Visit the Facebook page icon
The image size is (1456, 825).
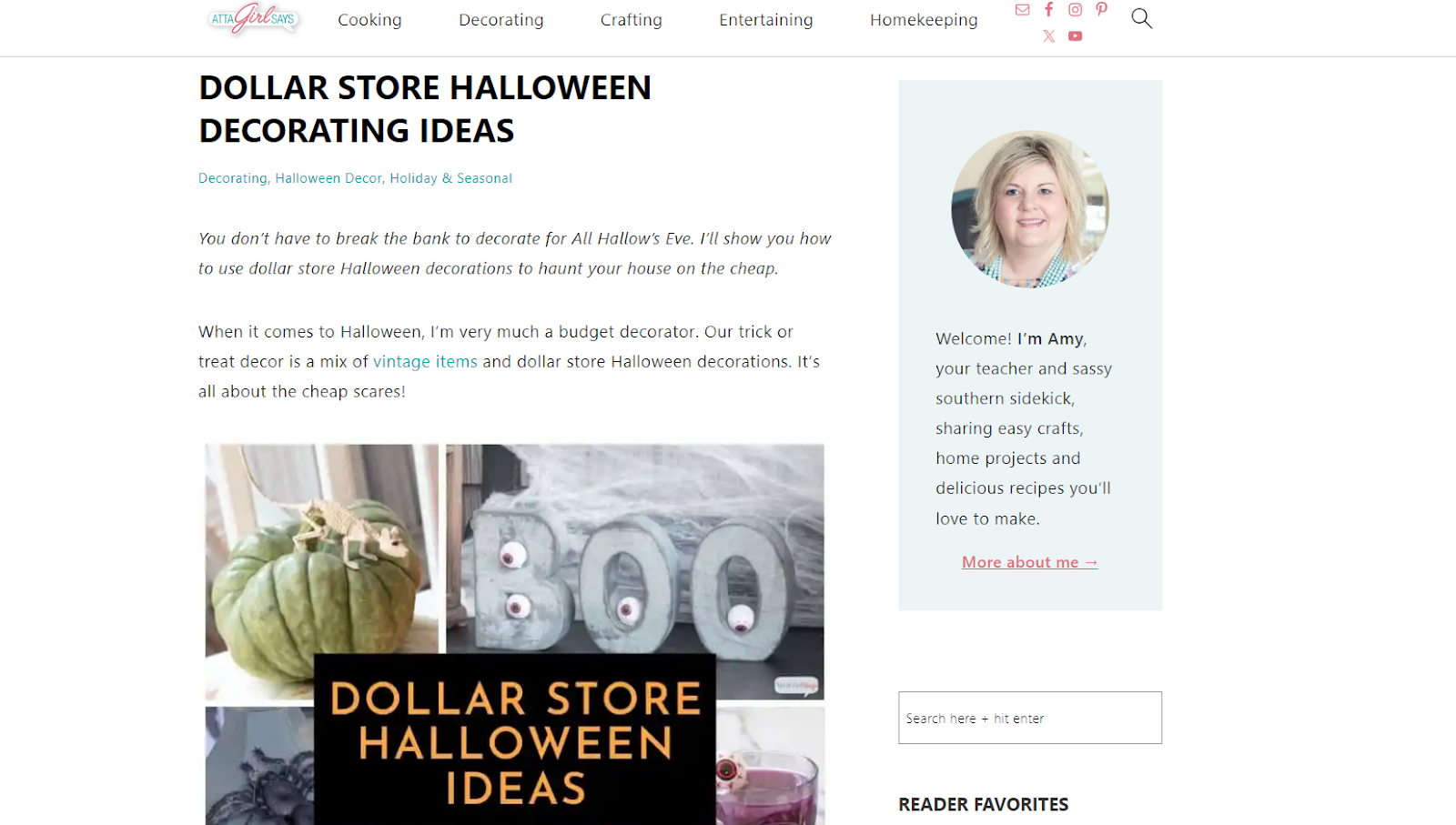click(x=1048, y=9)
